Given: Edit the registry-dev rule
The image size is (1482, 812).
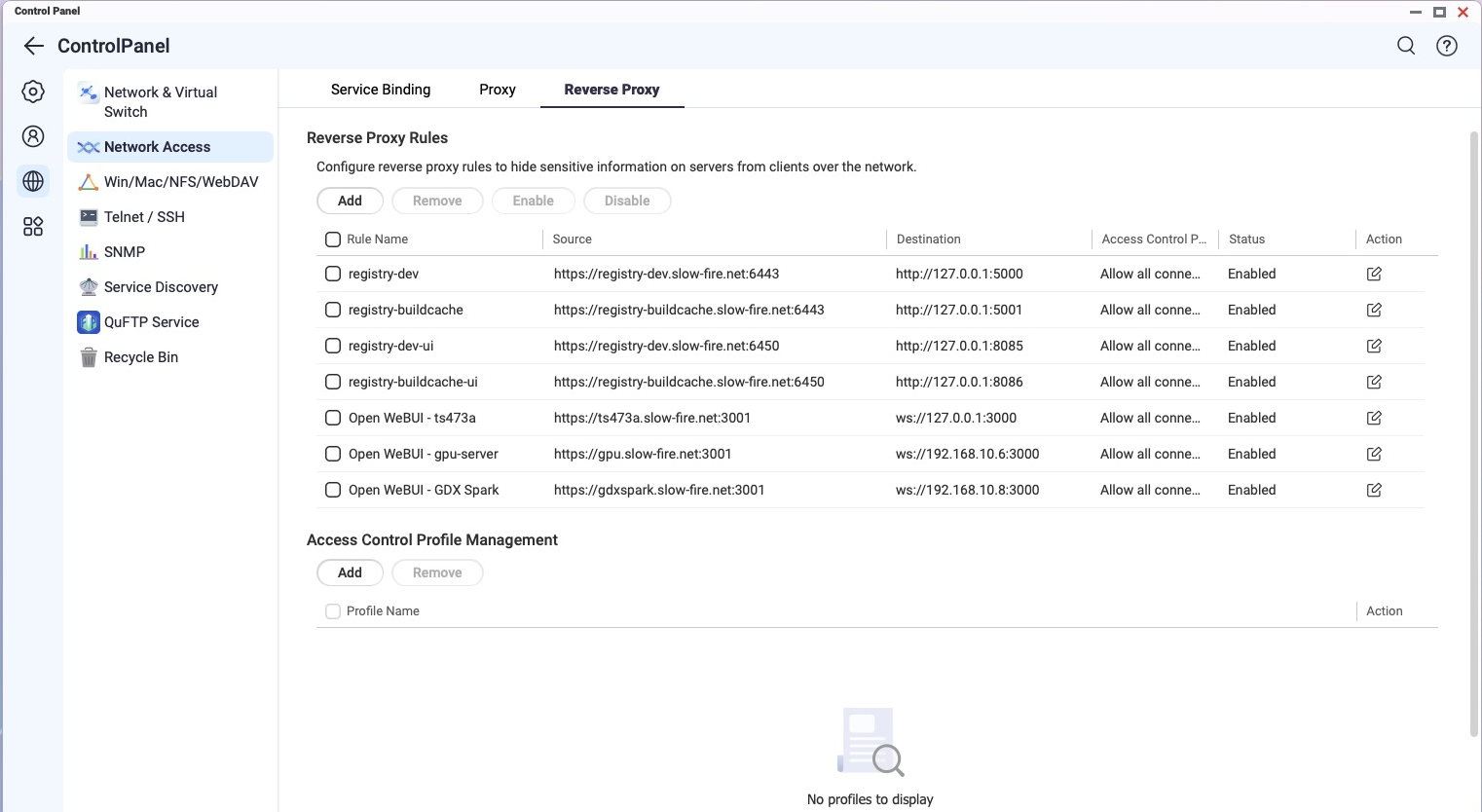Looking at the screenshot, I should (1374, 275).
